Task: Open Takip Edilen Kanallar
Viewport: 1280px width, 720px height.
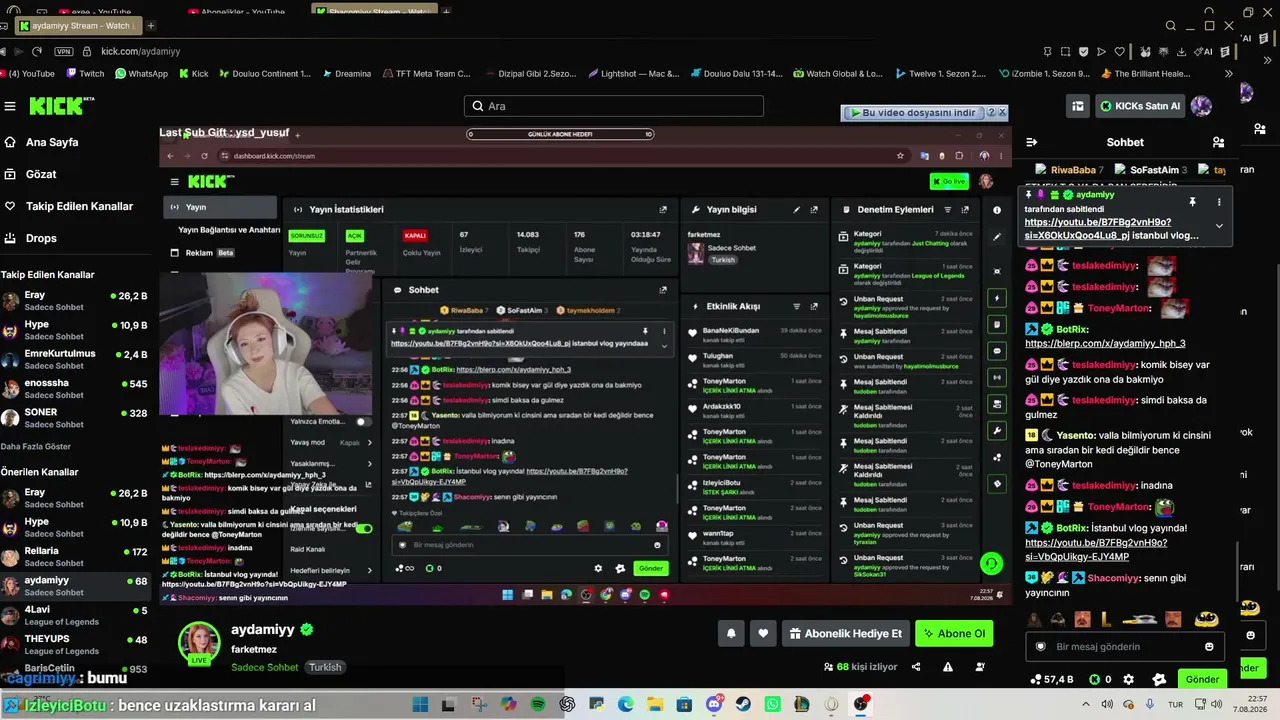Action: pos(79,206)
